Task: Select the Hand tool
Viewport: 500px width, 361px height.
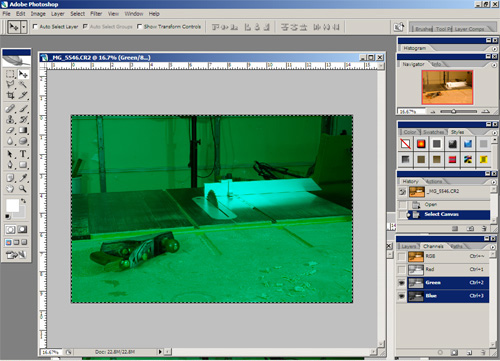Action: click(10, 189)
